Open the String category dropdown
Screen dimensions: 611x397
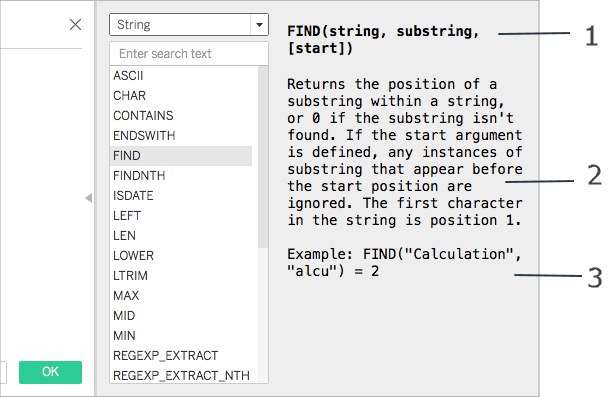189,25
